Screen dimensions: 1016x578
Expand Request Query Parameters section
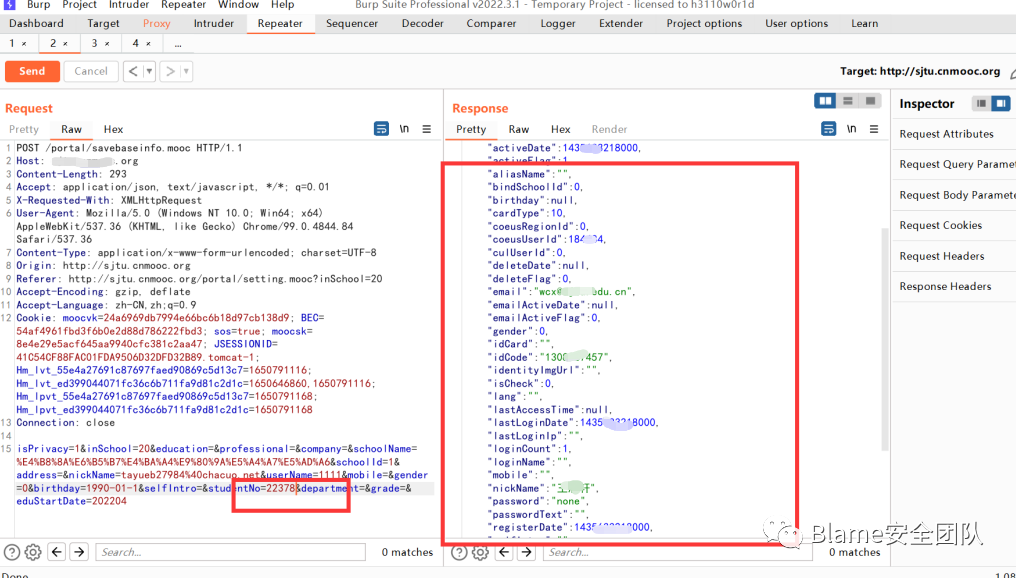954,165
